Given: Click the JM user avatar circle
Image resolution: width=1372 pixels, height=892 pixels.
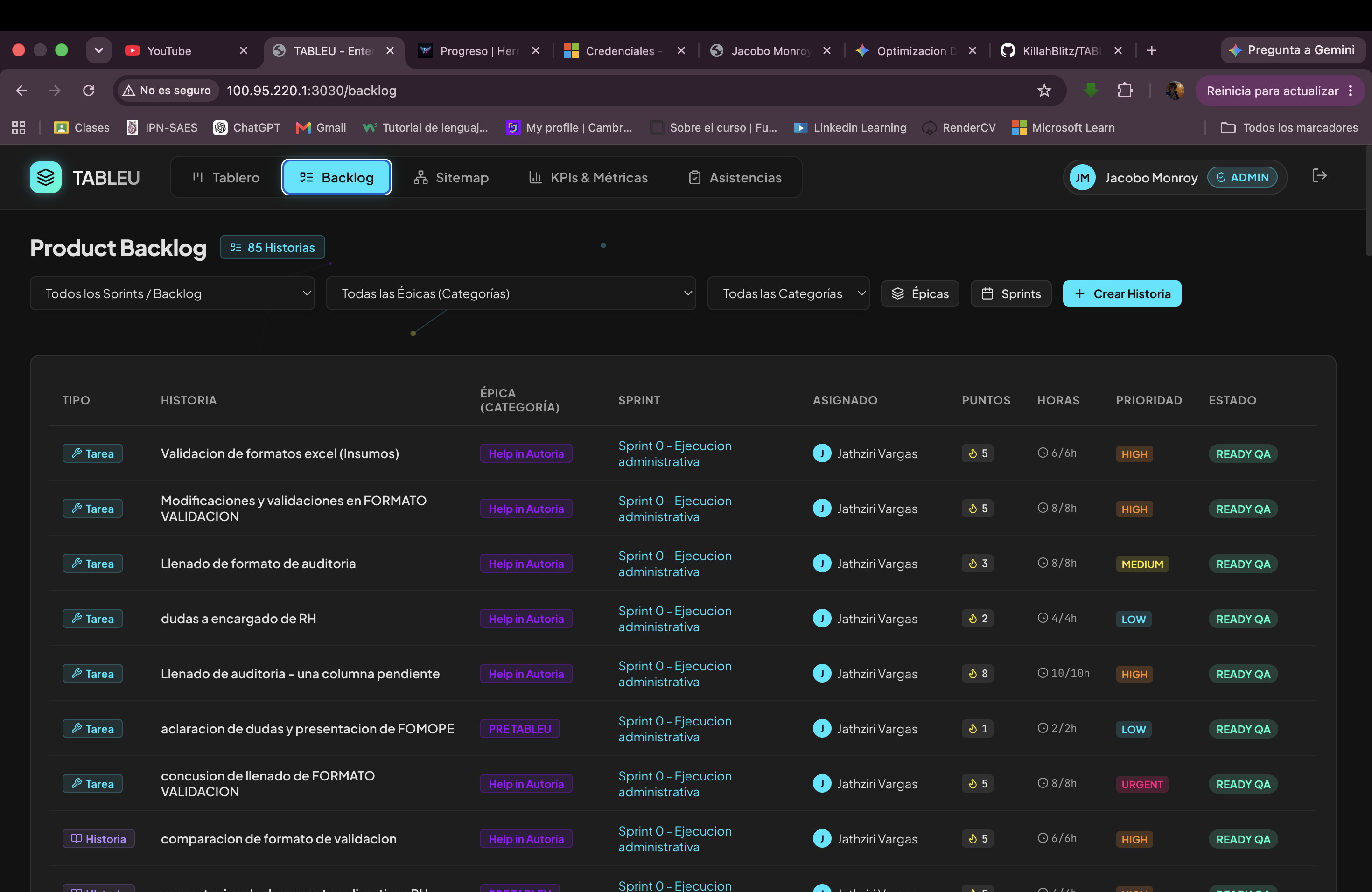Looking at the screenshot, I should point(1082,177).
